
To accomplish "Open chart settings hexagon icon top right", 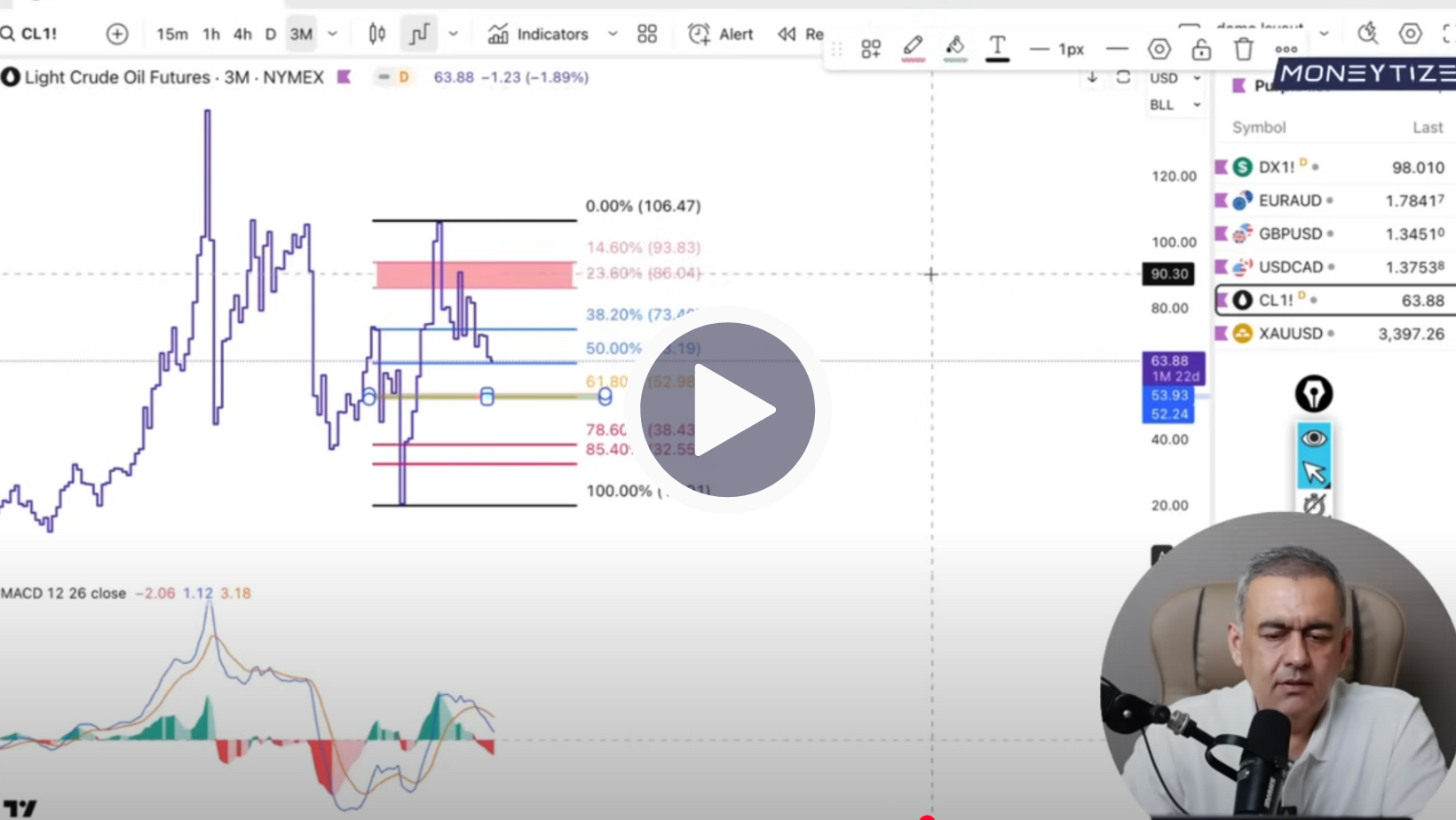I will (1410, 34).
